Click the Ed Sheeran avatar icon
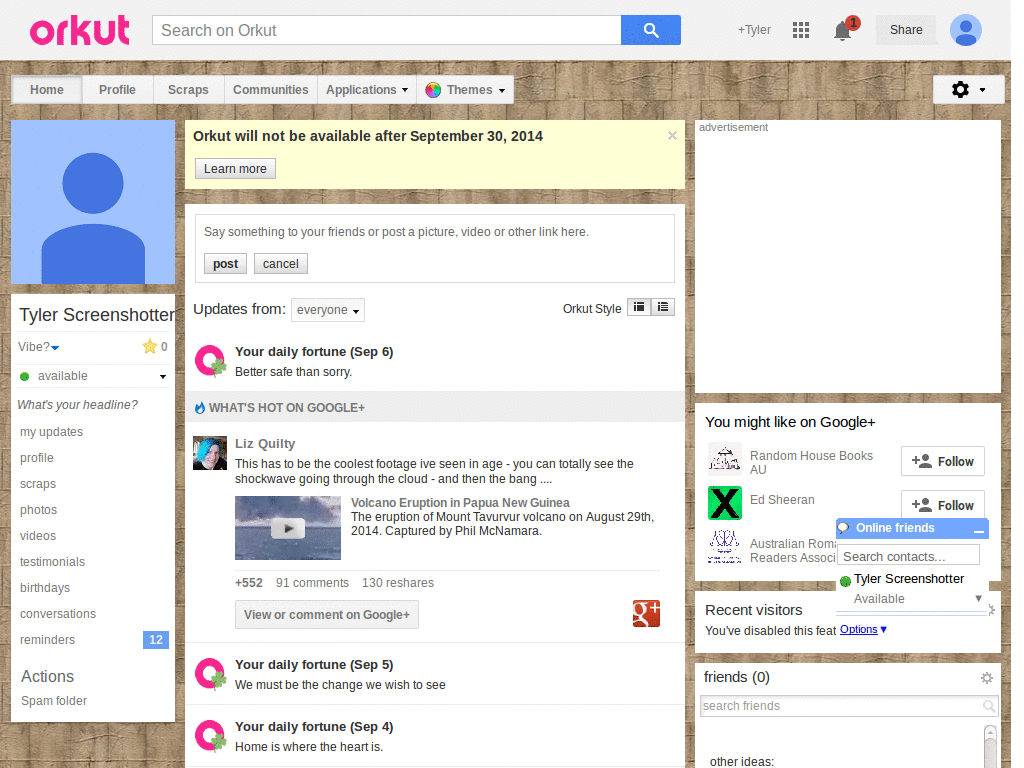The height and width of the screenshot is (768, 1024). point(725,503)
